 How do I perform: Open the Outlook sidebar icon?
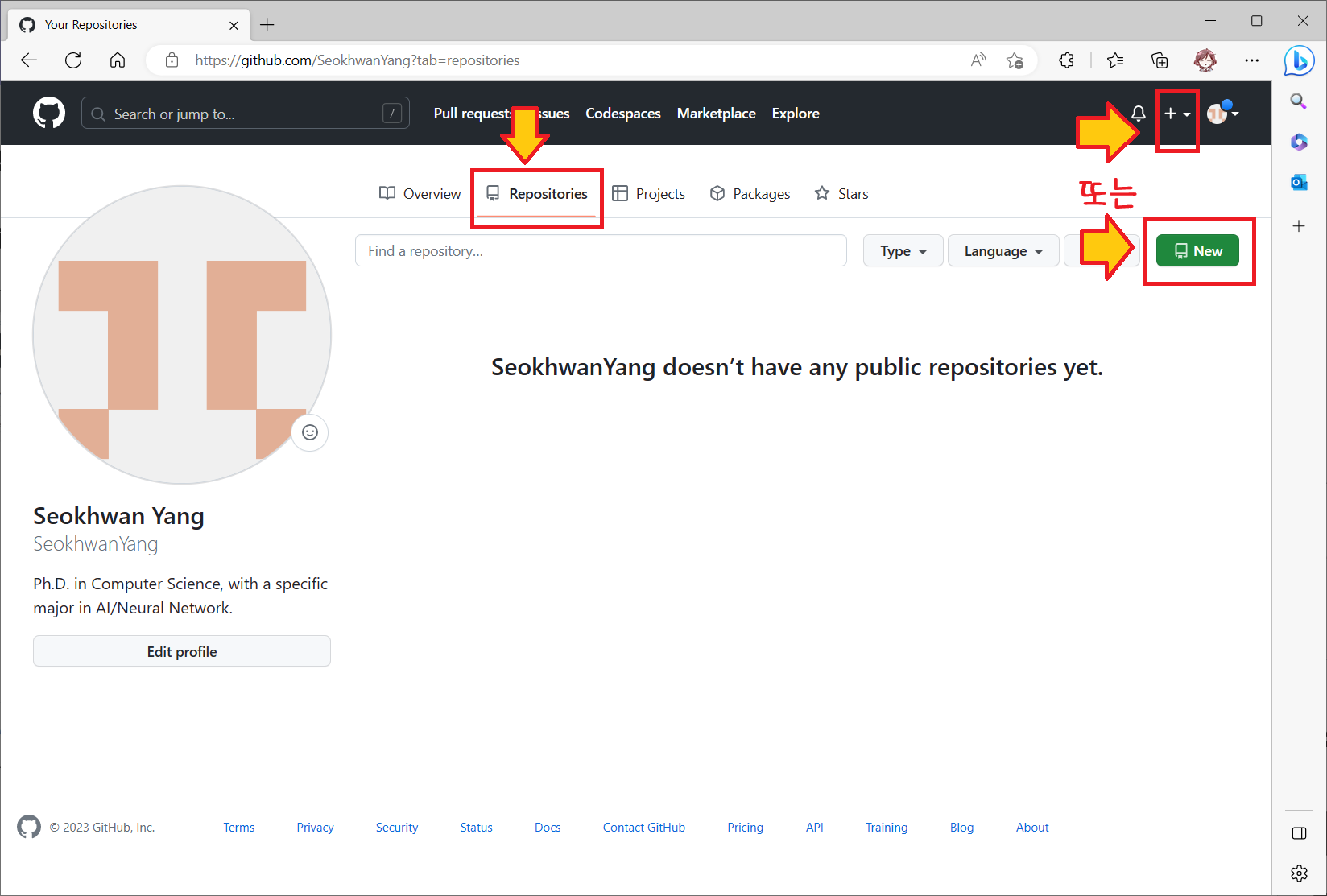tap(1299, 183)
